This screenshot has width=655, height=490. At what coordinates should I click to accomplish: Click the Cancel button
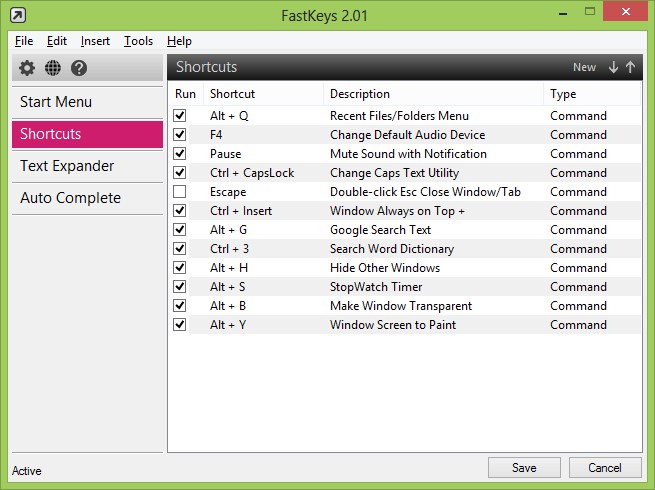pyautogui.click(x=605, y=467)
